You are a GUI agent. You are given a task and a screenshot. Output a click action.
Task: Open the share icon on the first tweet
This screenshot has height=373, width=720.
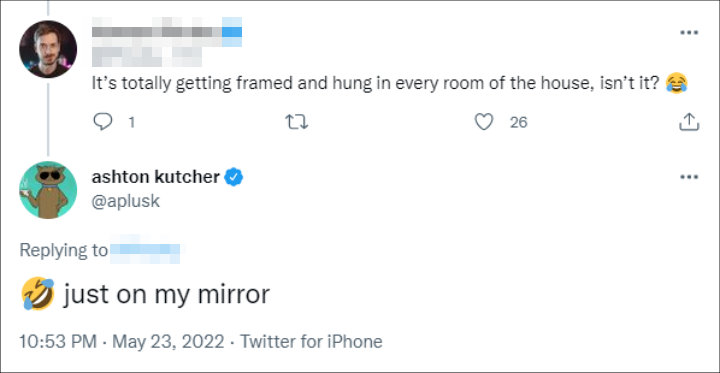tap(689, 122)
